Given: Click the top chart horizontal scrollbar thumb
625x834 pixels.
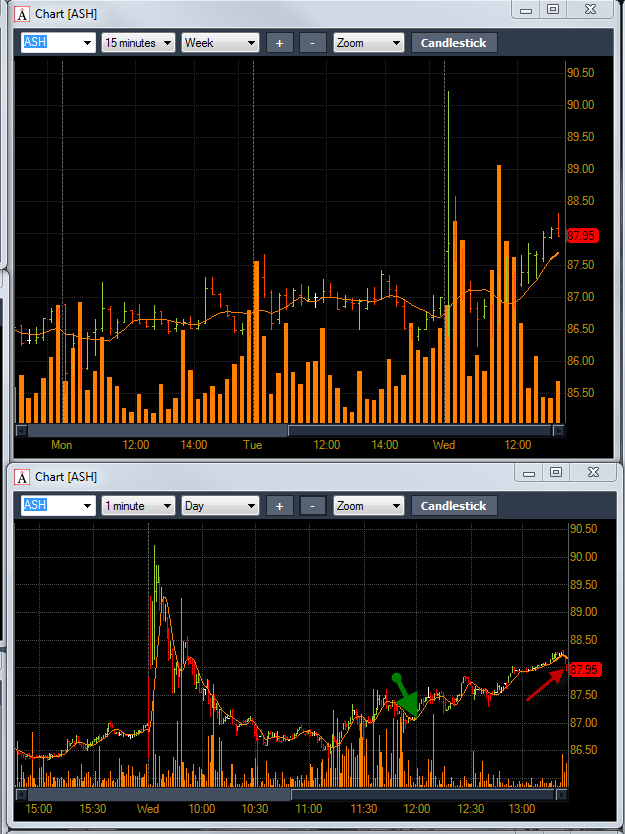Looking at the screenshot, I should pyautogui.click(x=421, y=431).
